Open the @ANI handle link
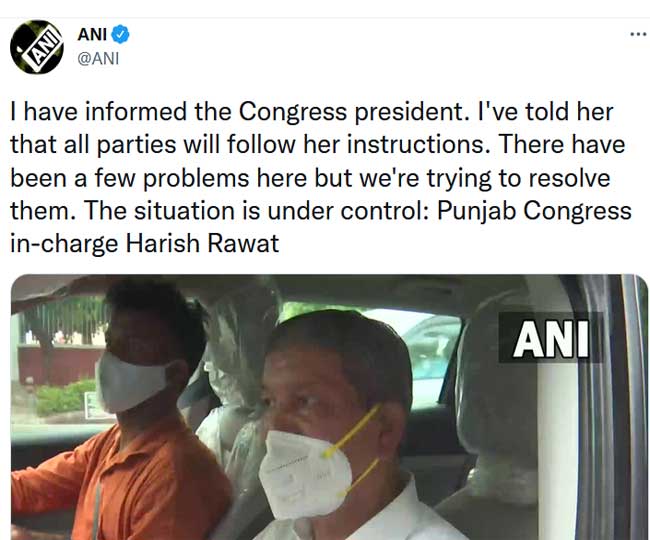The height and width of the screenshot is (540, 650). tap(98, 58)
